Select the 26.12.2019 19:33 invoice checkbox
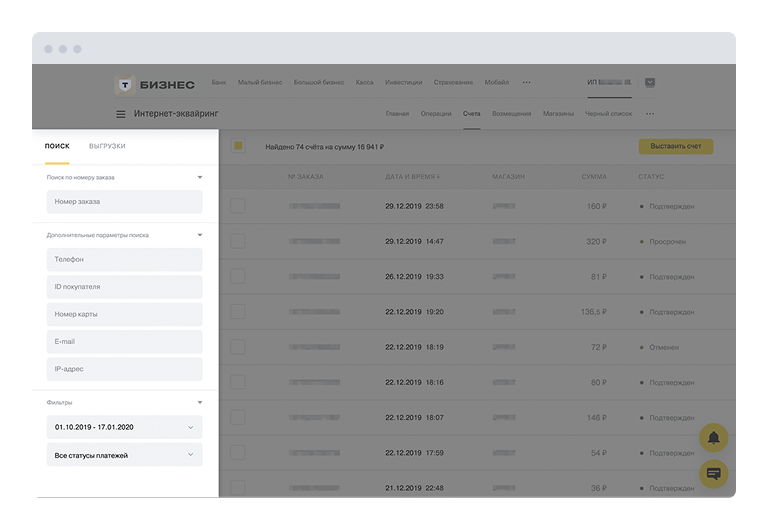The width and height of the screenshot is (768, 531). point(238,276)
